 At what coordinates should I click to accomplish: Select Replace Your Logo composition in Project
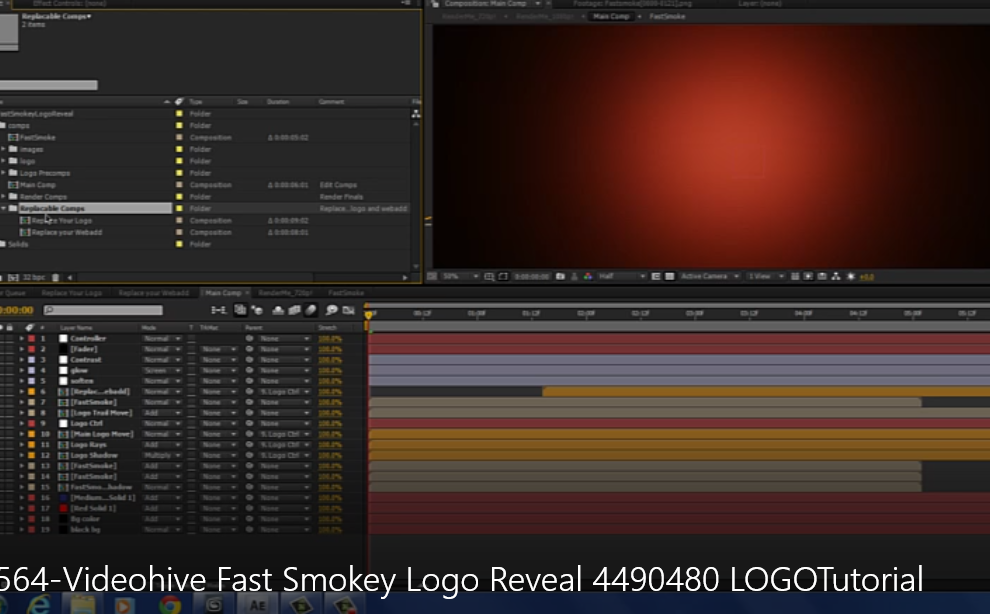[61, 220]
